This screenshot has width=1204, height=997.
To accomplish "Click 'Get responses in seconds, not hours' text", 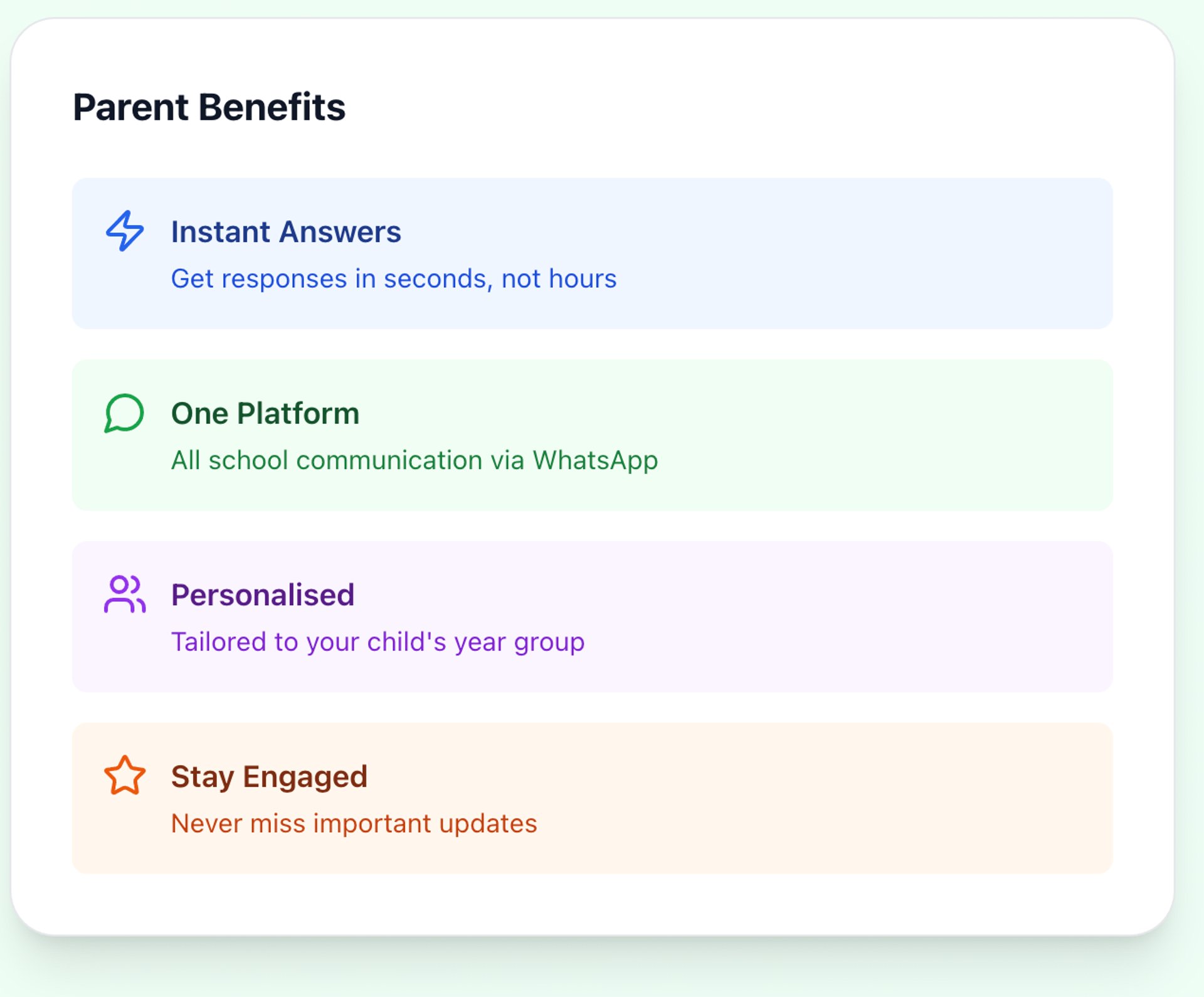I will 394,278.
